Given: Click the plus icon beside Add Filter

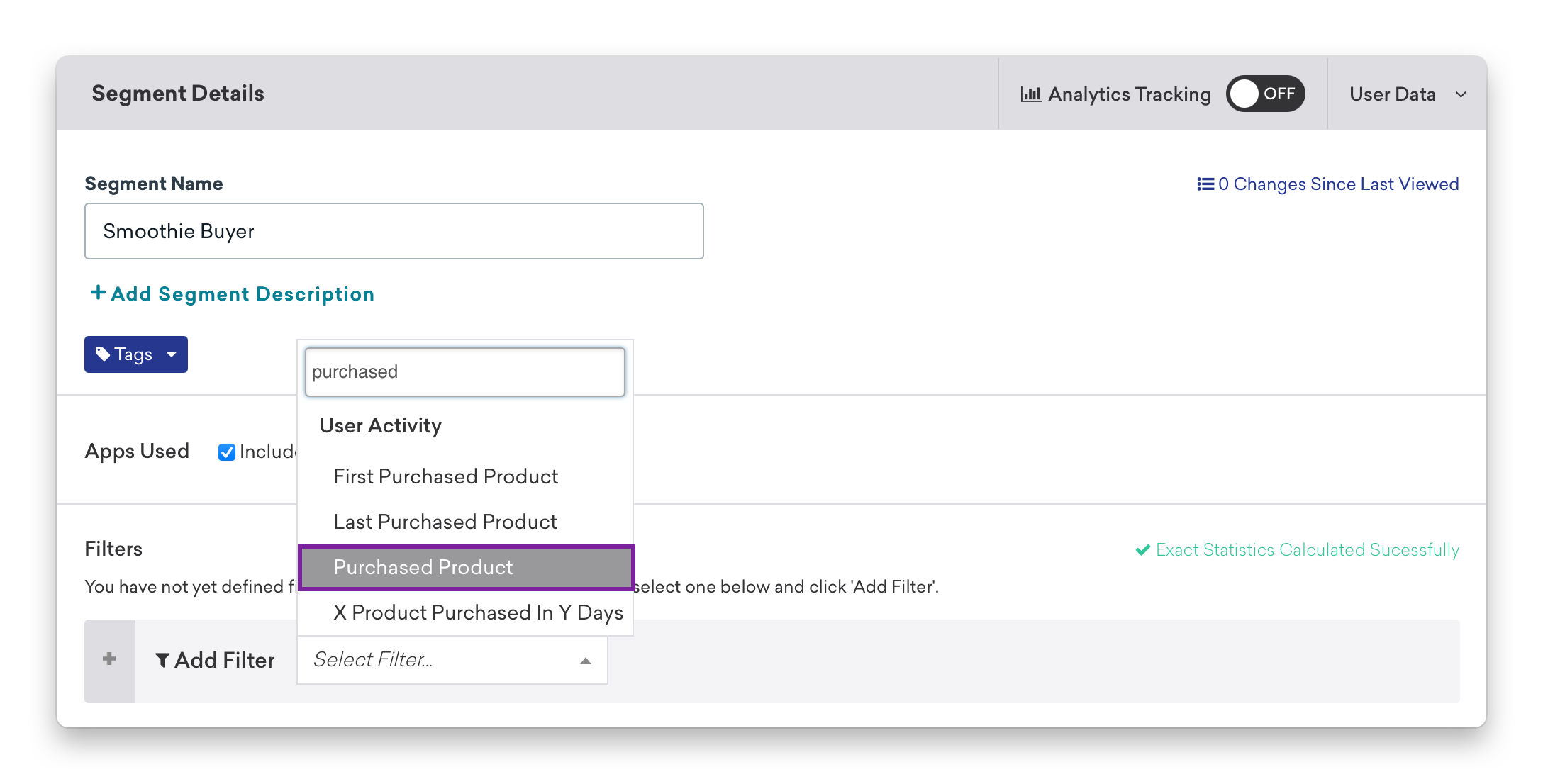Looking at the screenshot, I should [x=109, y=659].
